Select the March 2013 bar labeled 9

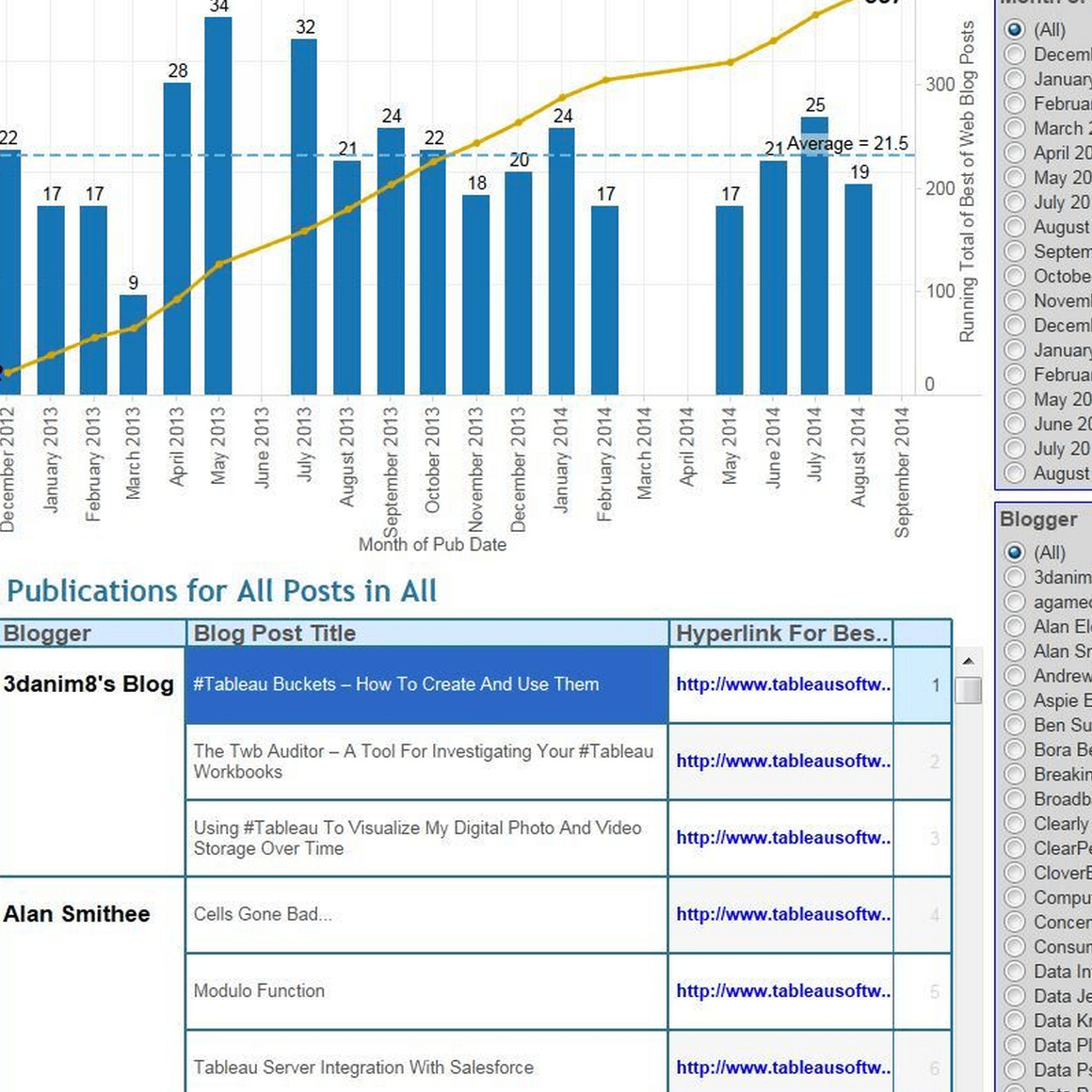(x=133, y=344)
